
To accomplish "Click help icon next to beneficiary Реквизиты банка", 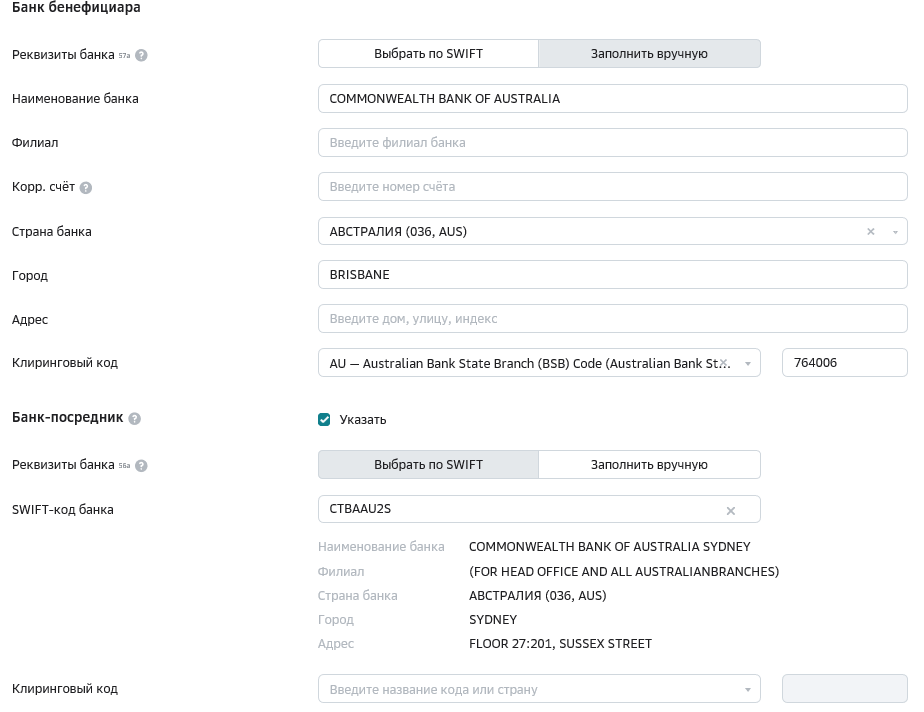I will (x=141, y=55).
